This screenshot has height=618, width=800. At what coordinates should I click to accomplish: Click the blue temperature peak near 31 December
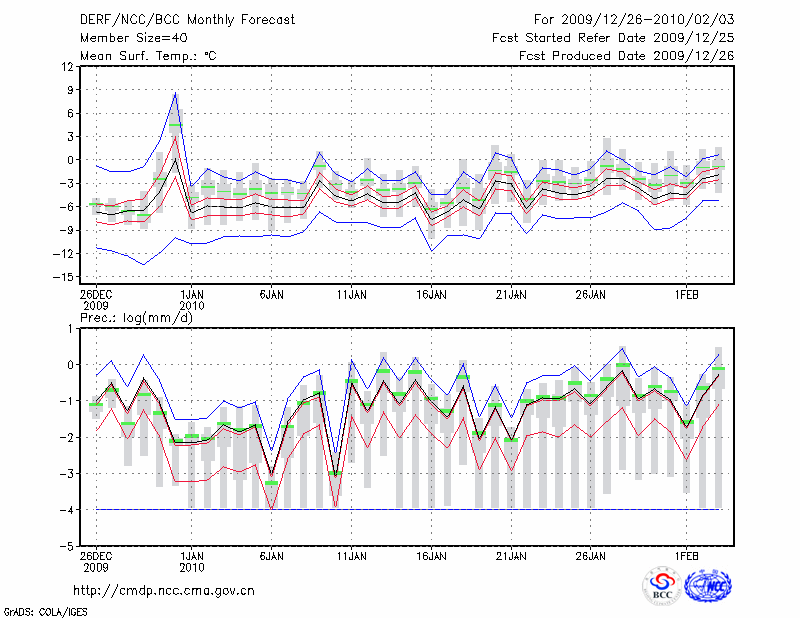tap(176, 93)
